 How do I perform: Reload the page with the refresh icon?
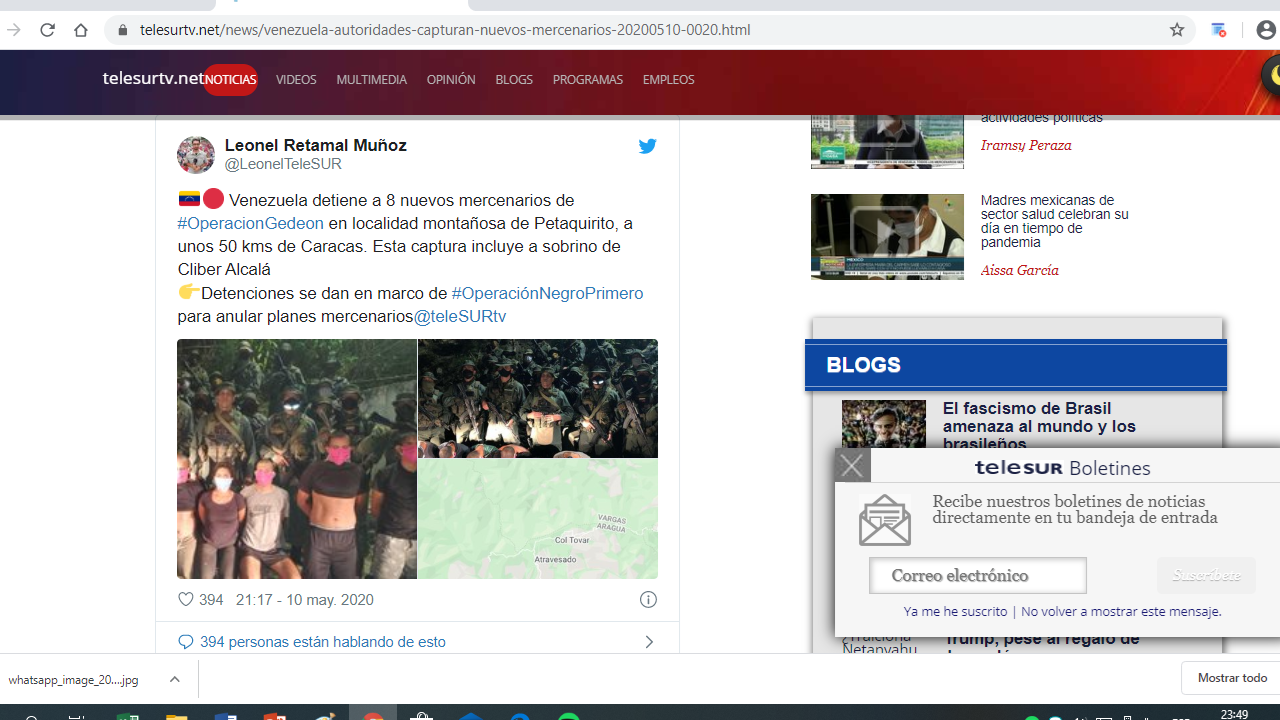47,30
